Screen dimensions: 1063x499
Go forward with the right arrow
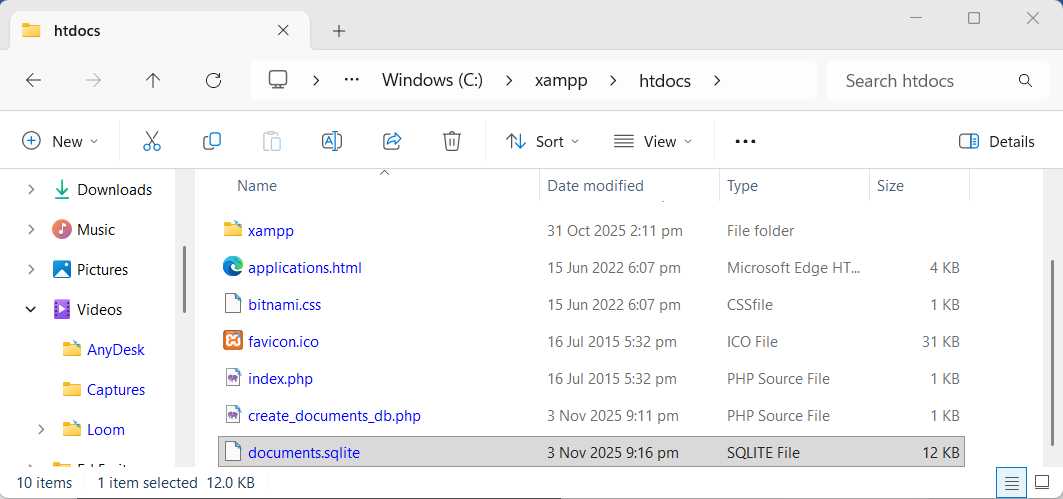[93, 81]
